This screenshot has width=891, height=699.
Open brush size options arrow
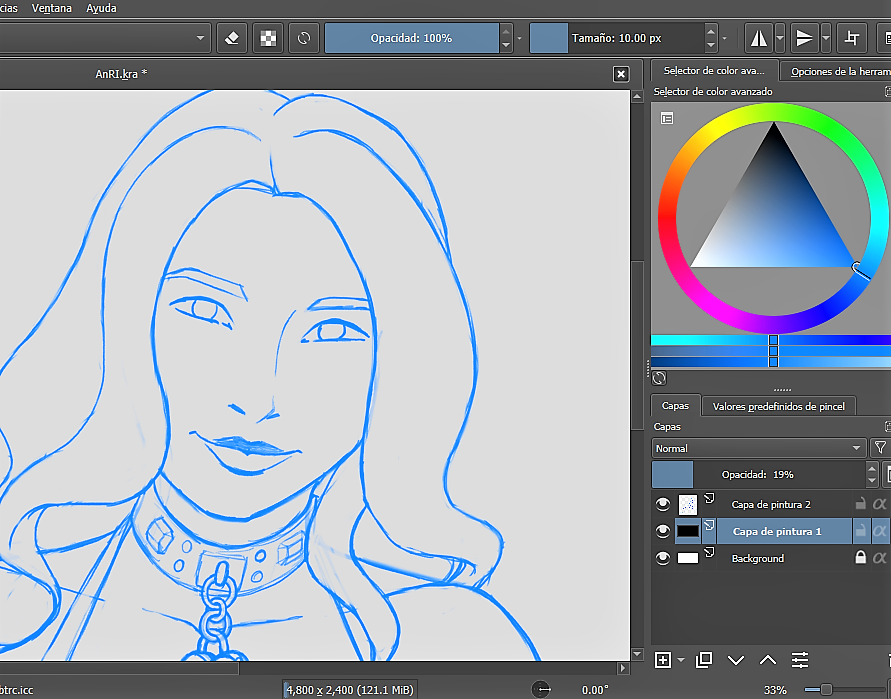point(724,39)
